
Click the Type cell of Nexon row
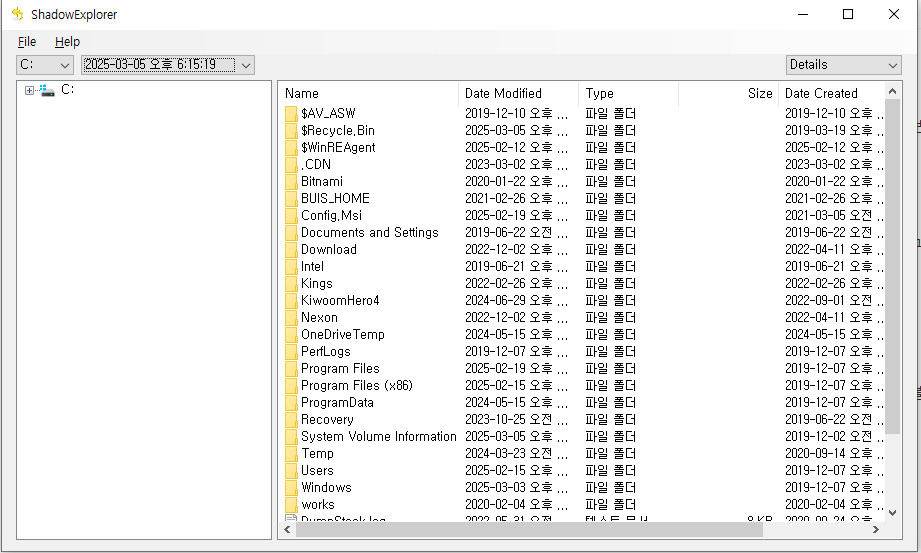click(611, 318)
